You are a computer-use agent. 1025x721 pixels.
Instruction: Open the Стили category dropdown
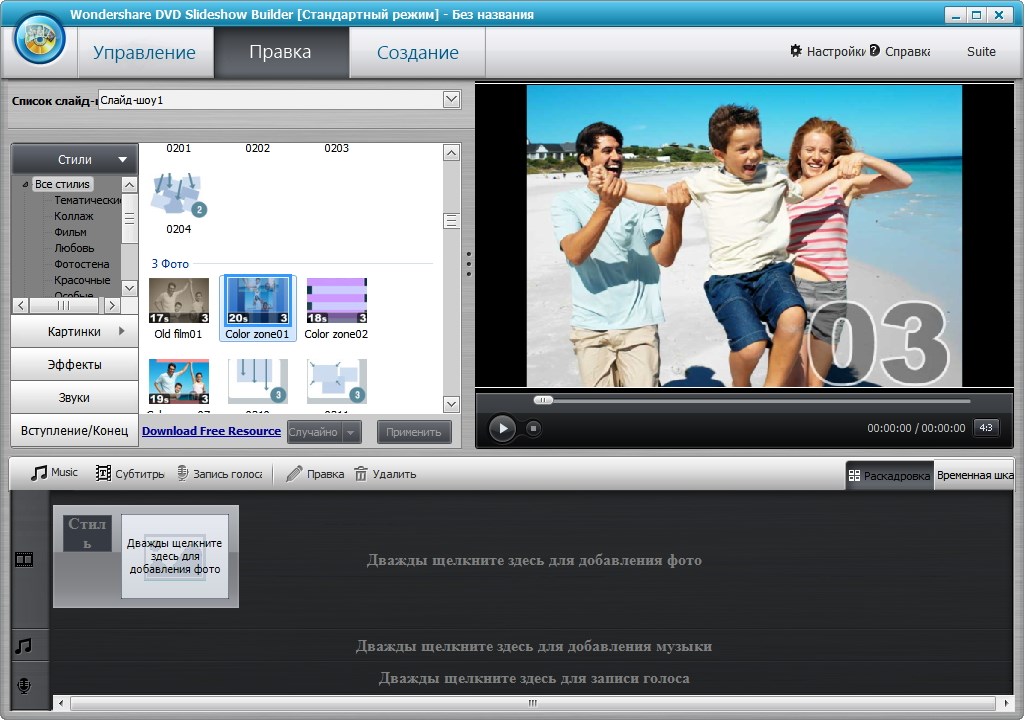tap(123, 159)
